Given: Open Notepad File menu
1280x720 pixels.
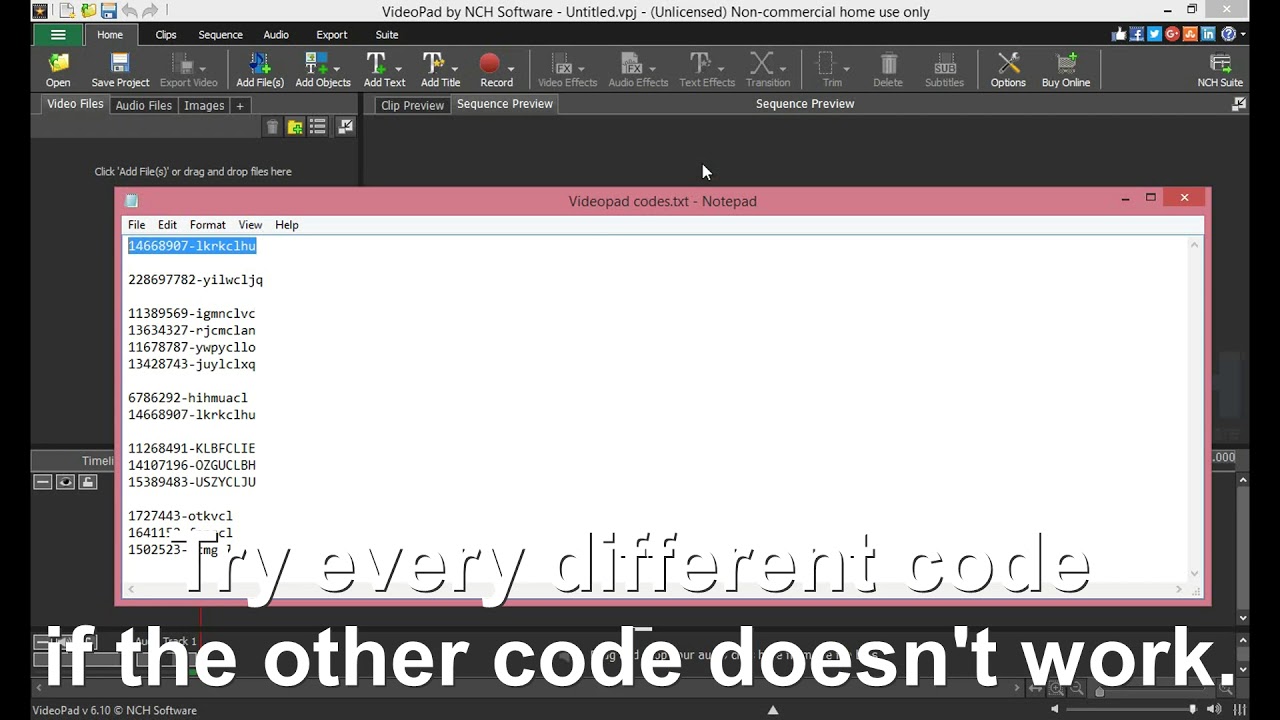Looking at the screenshot, I should click(136, 225).
